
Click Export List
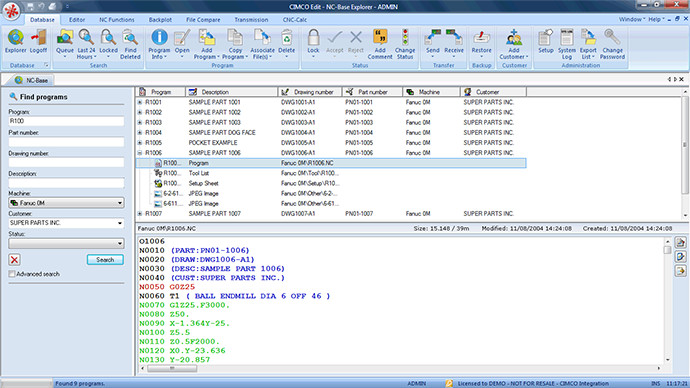pos(588,44)
